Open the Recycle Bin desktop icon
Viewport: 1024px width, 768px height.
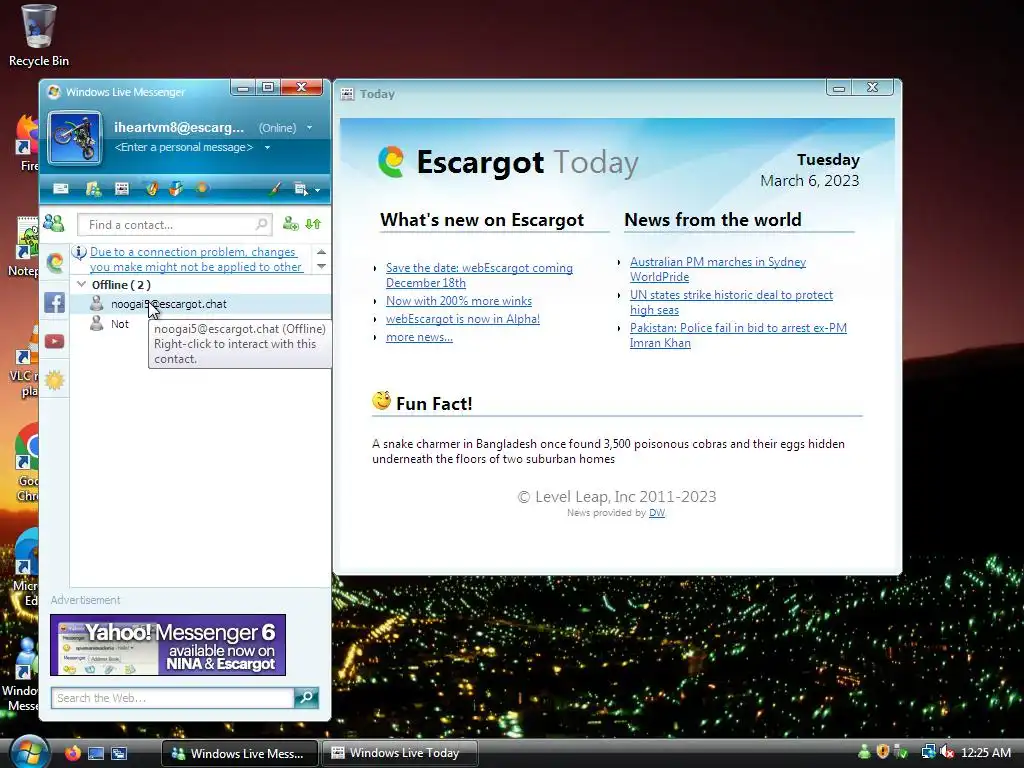tap(39, 36)
